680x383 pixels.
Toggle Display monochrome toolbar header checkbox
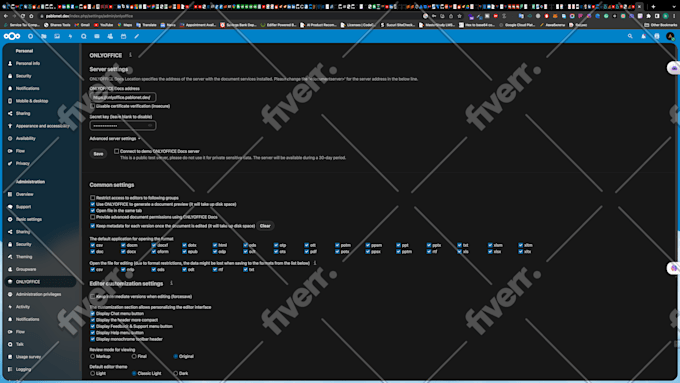(92, 339)
